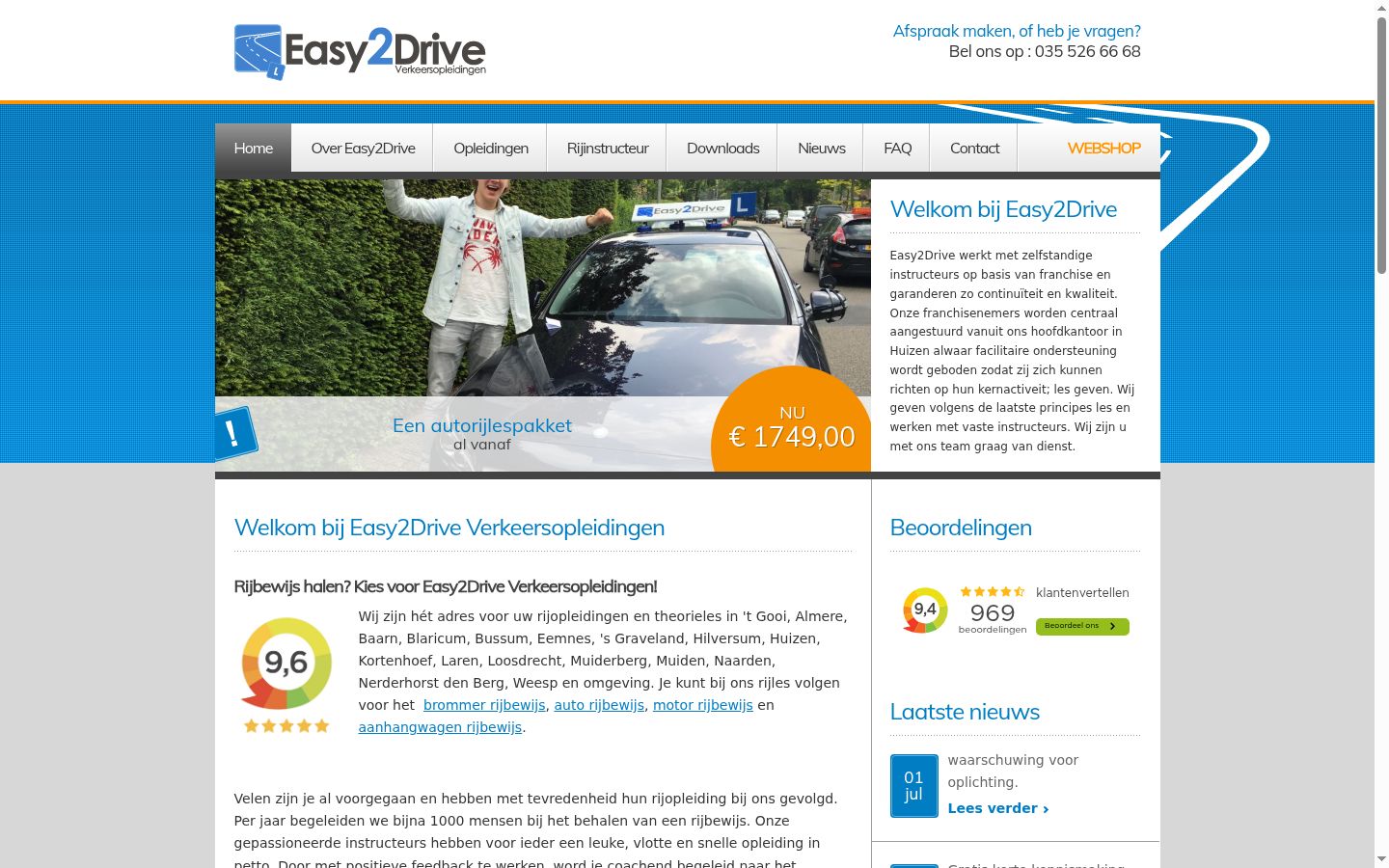Open the WEBSHOP menu link
Viewport: 1389px width, 868px height.
[1103, 148]
